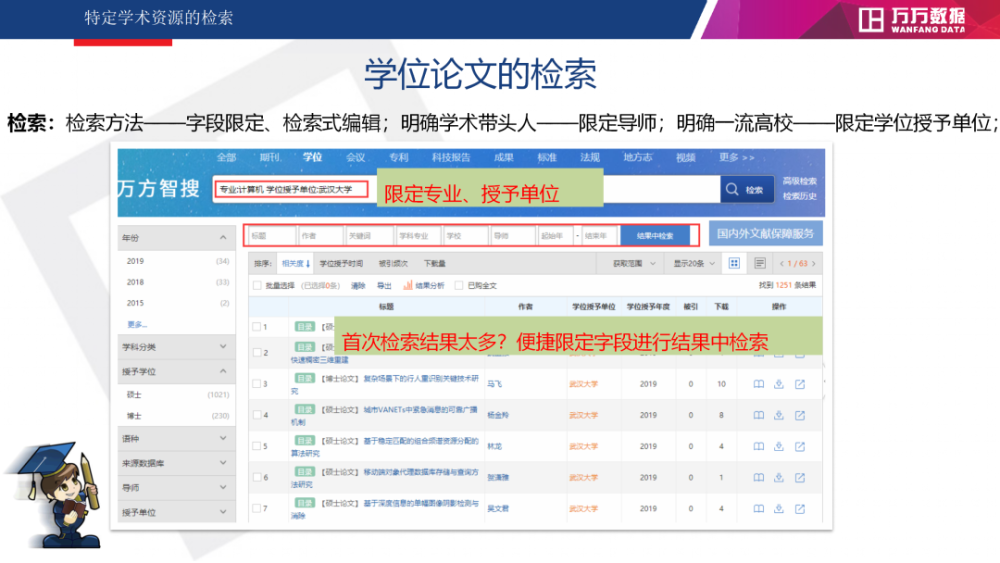Go to next results page arrow
The height and width of the screenshot is (563, 1000).
pyautogui.click(x=815, y=264)
